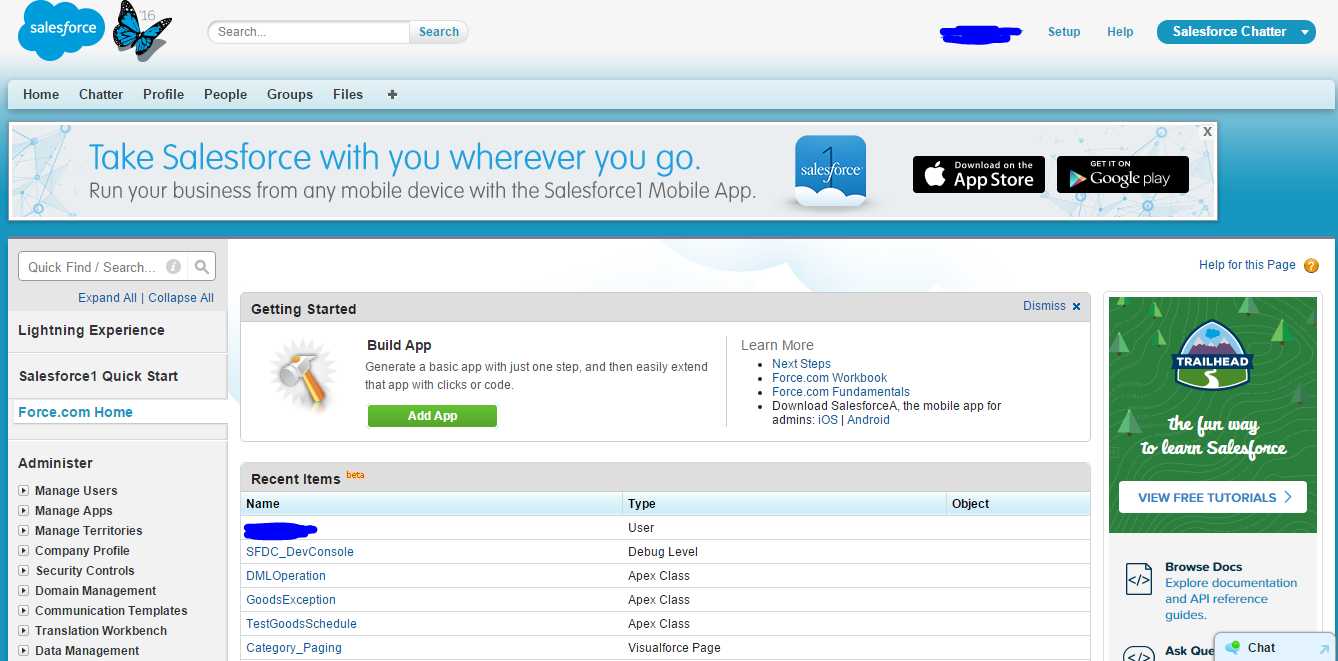The height and width of the screenshot is (661, 1338).
Task: Click Download on the App Store badge
Action: coord(979,175)
